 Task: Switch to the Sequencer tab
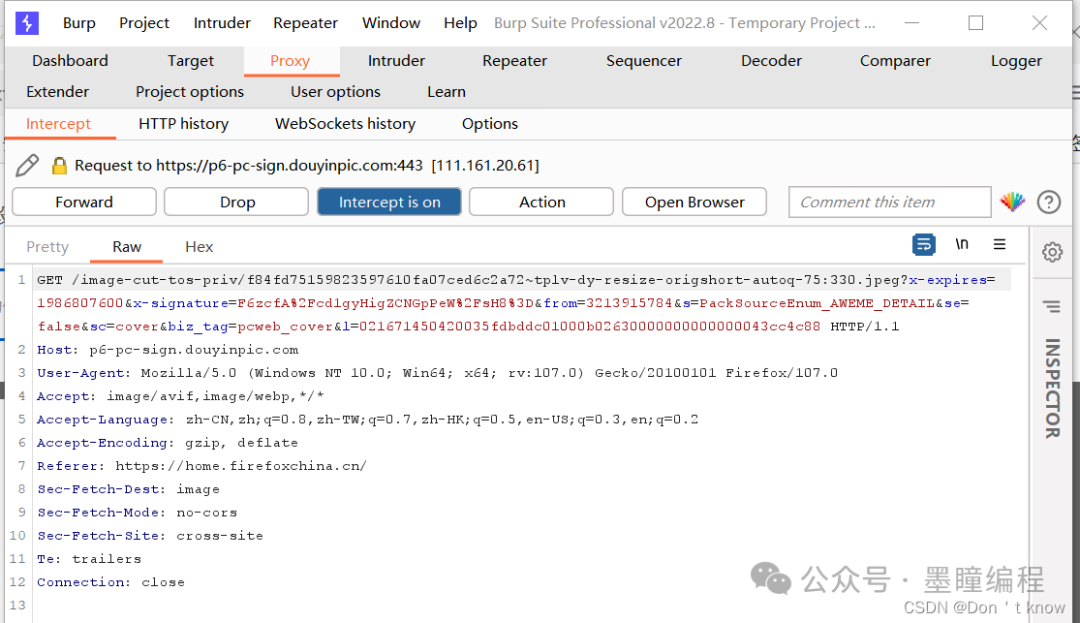pos(643,61)
